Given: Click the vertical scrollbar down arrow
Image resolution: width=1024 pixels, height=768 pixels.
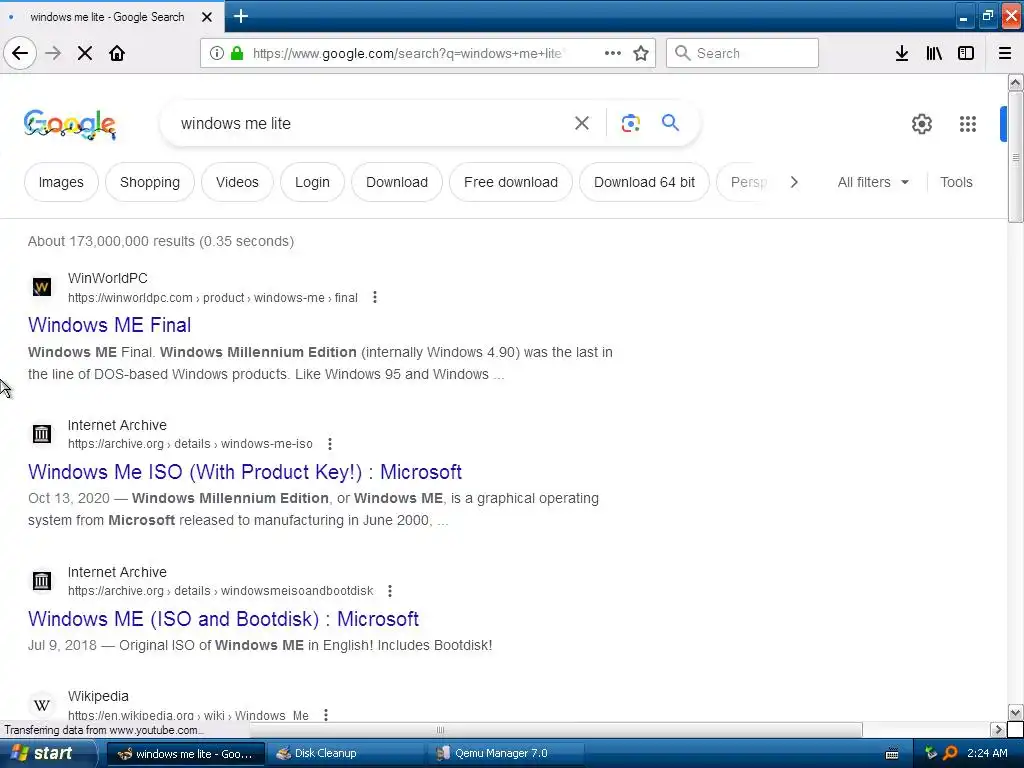Looking at the screenshot, I should (x=1015, y=712).
